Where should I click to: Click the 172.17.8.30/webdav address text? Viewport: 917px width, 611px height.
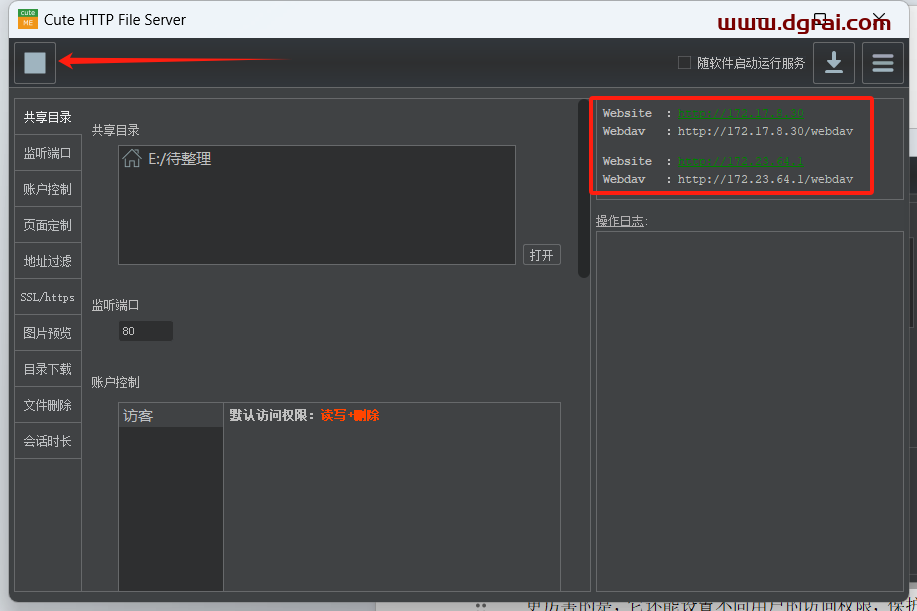765,131
